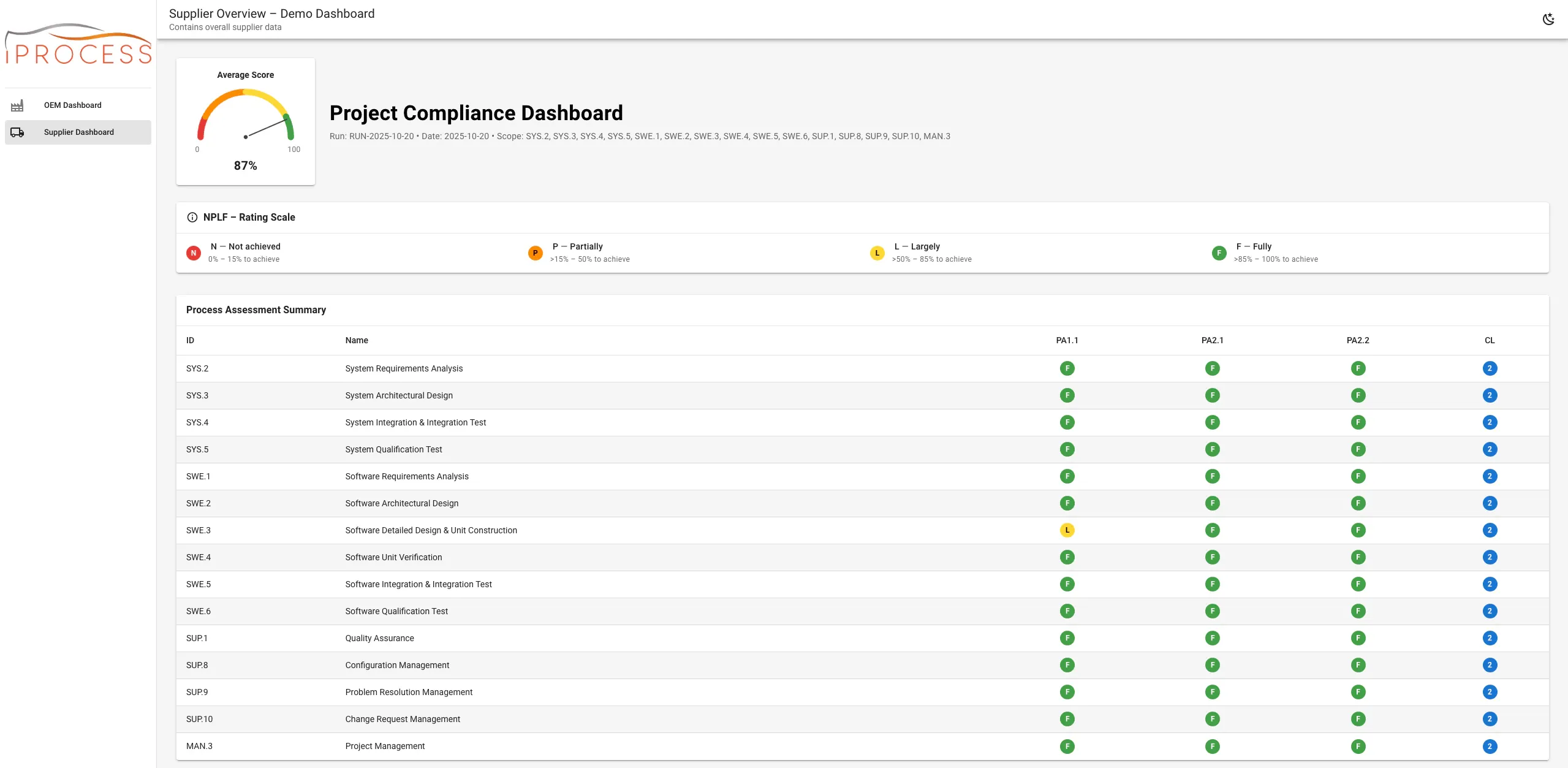Click the iProcess logo
Image resolution: width=1568 pixels, height=768 pixels.
pos(78,44)
